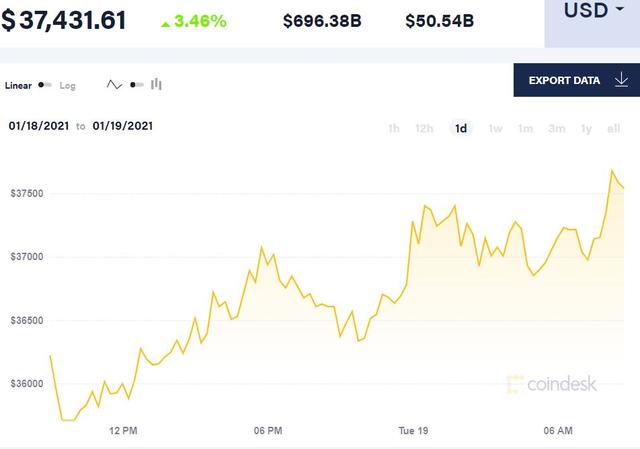The image size is (640, 449).
Task: Click the 01/18/2021 start date
Action: (x=38, y=126)
